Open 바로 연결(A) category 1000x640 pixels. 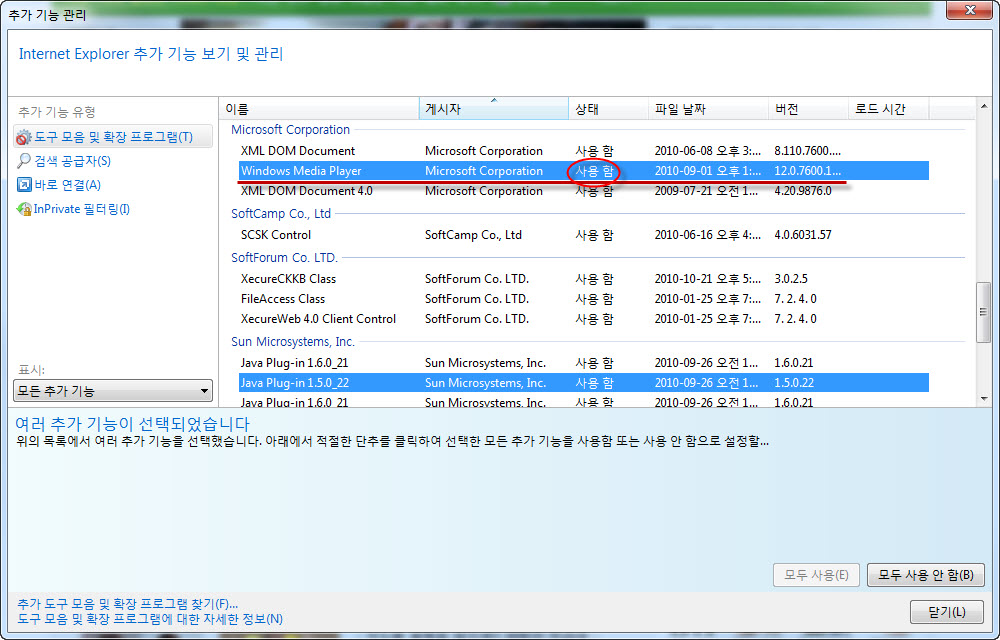coord(67,185)
